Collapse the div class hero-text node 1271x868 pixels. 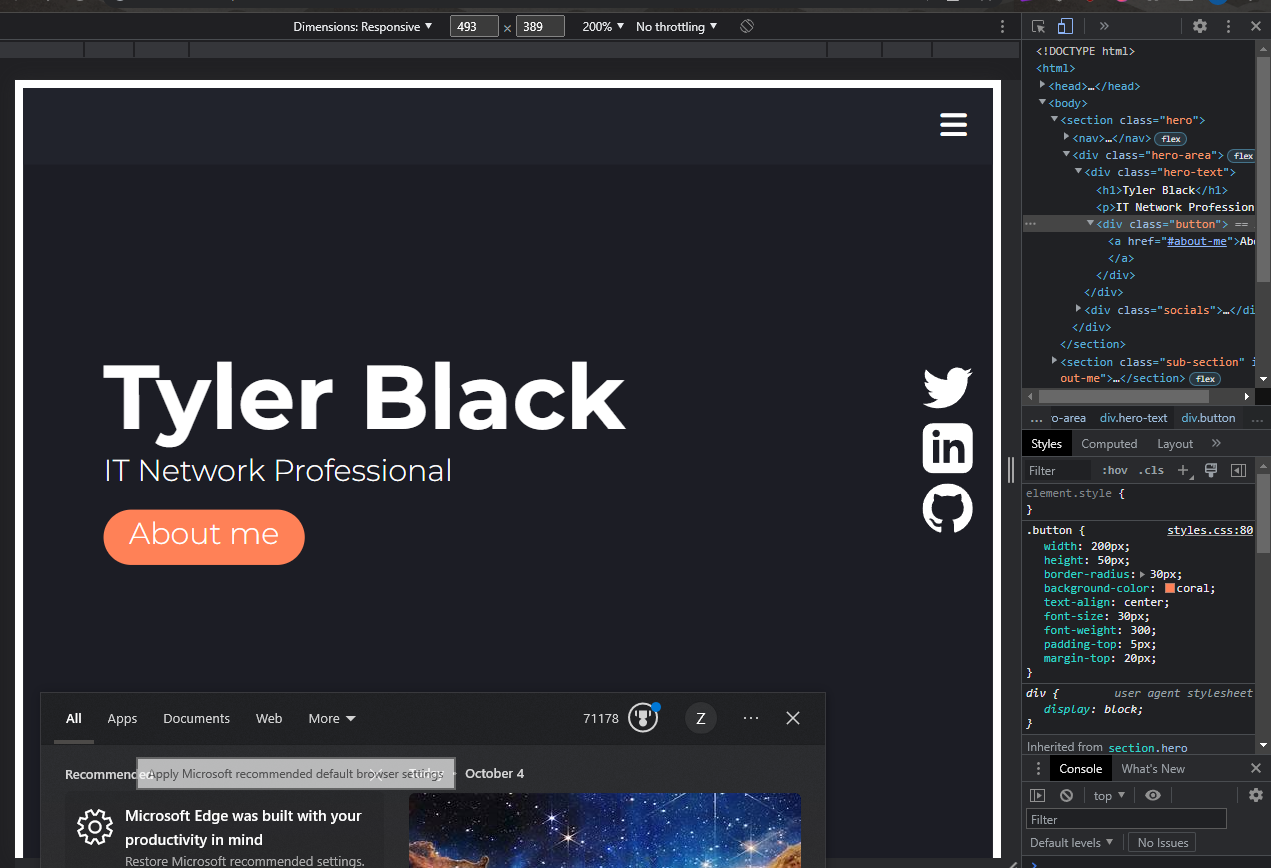click(x=1078, y=171)
